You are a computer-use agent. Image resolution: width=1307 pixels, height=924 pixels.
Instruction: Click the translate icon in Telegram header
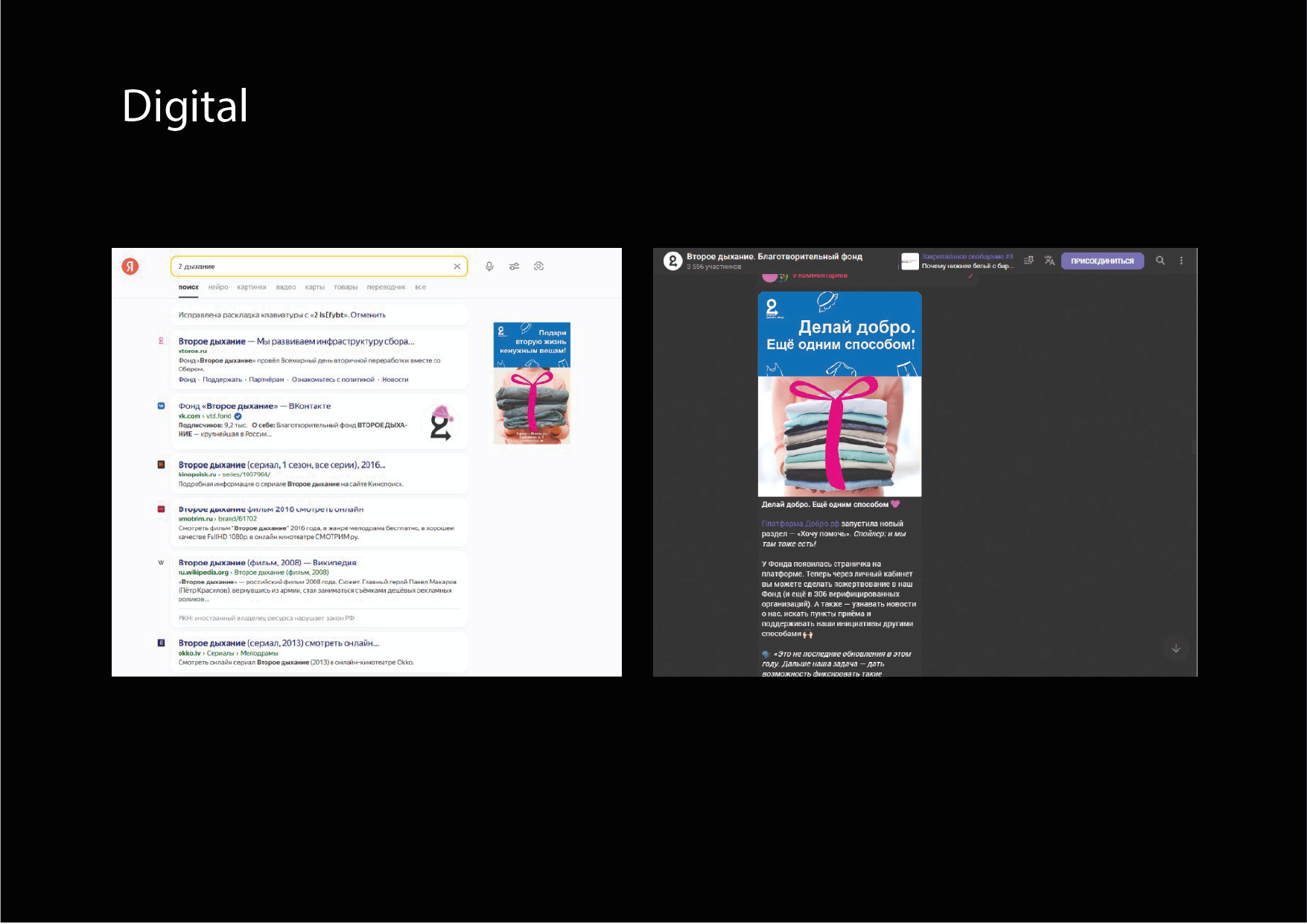[x=1049, y=261]
